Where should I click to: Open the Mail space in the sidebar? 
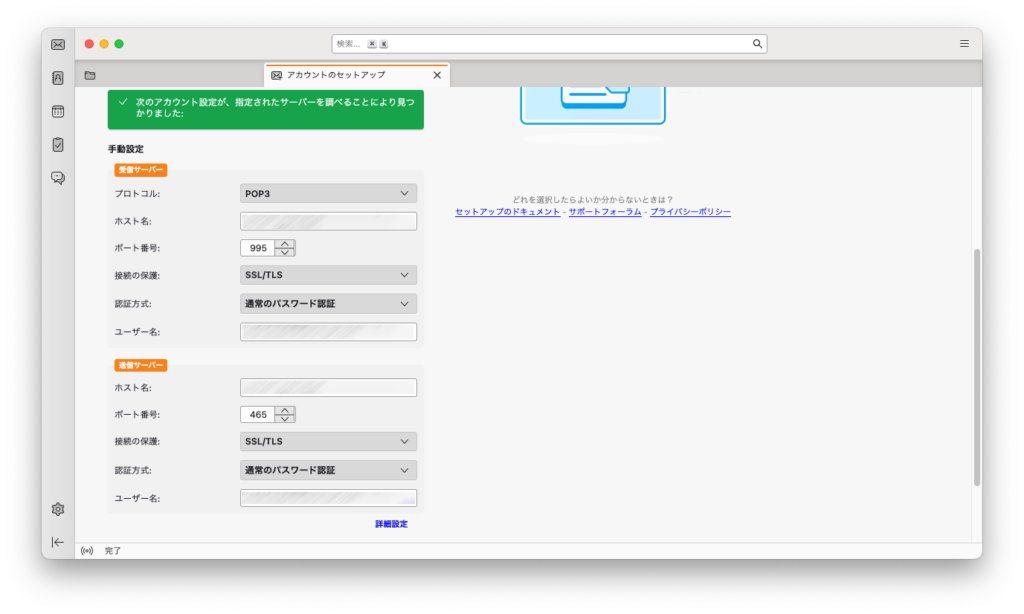pyautogui.click(x=57, y=44)
